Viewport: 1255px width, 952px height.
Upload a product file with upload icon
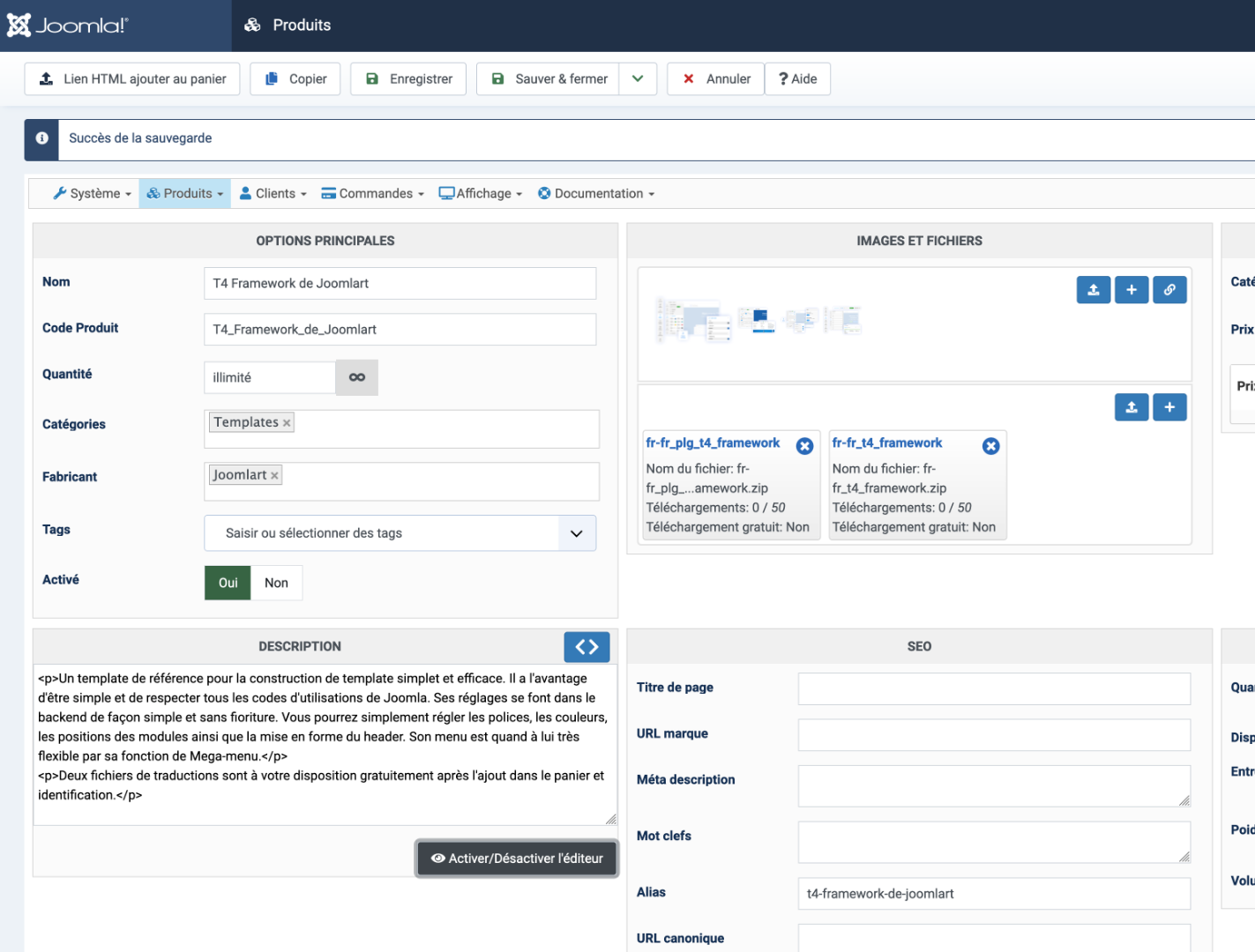pos(1132,407)
